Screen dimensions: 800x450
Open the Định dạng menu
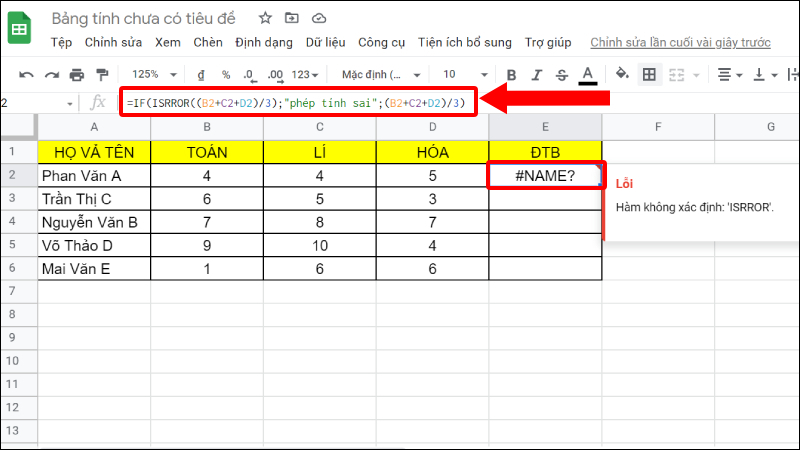click(x=264, y=42)
